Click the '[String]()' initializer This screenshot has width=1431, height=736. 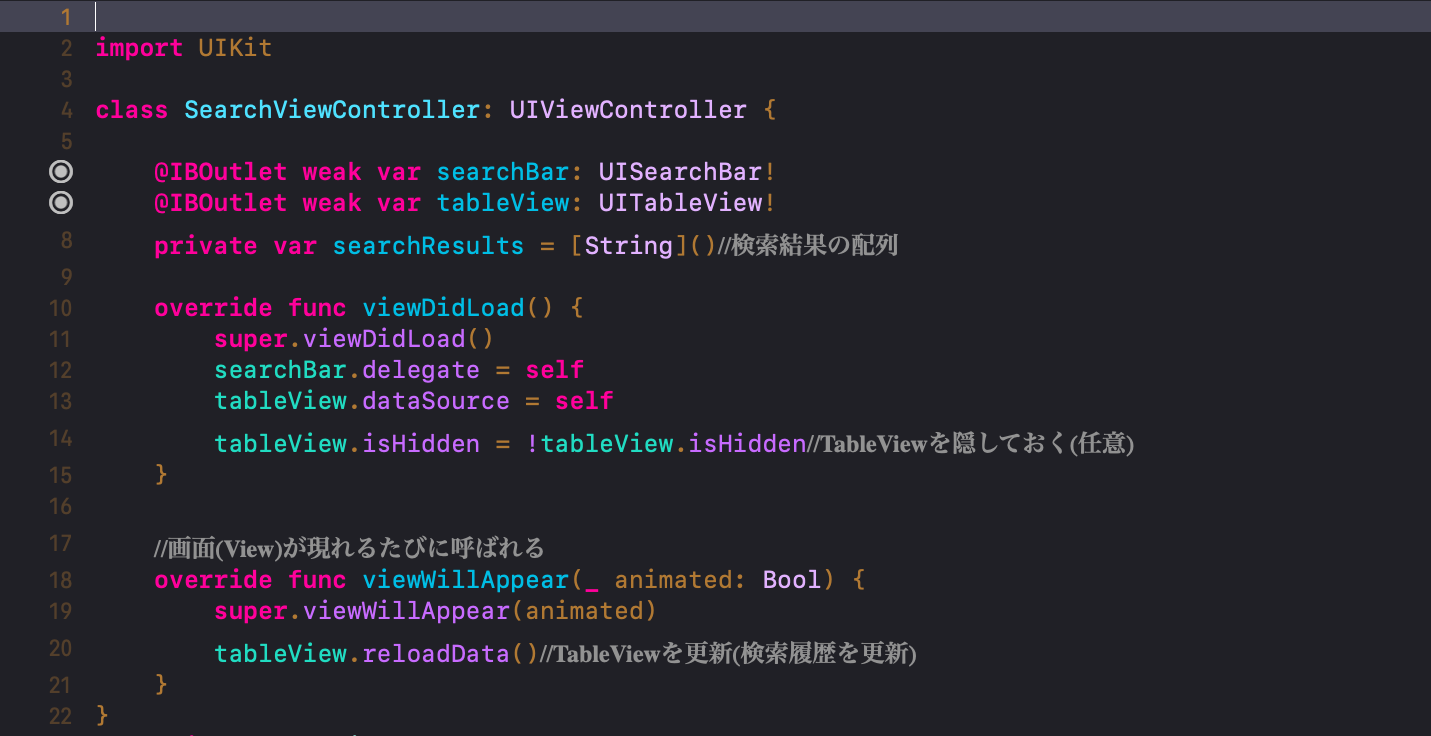[644, 246]
